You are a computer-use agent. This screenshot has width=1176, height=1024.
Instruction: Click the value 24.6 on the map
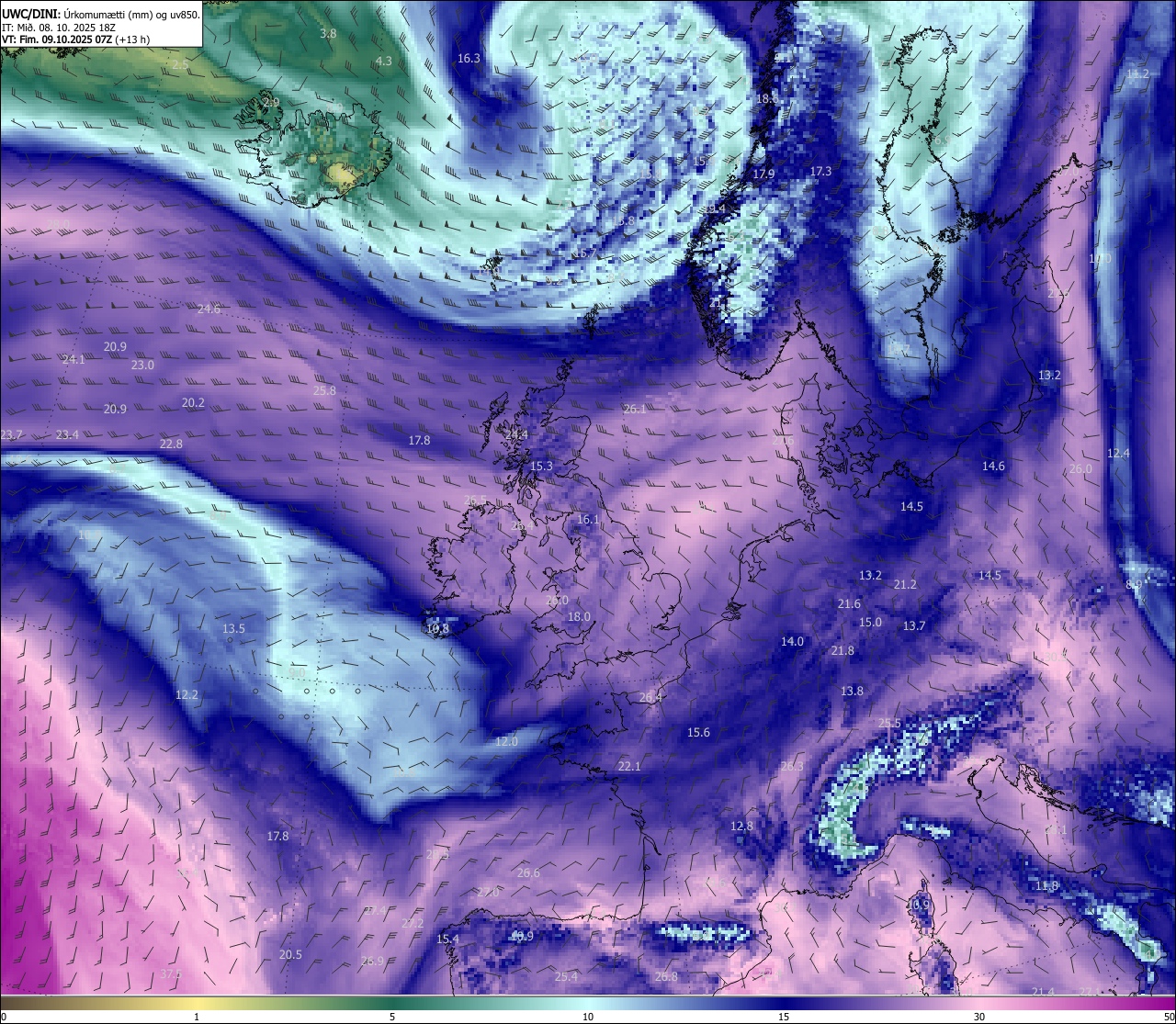pyautogui.click(x=209, y=309)
